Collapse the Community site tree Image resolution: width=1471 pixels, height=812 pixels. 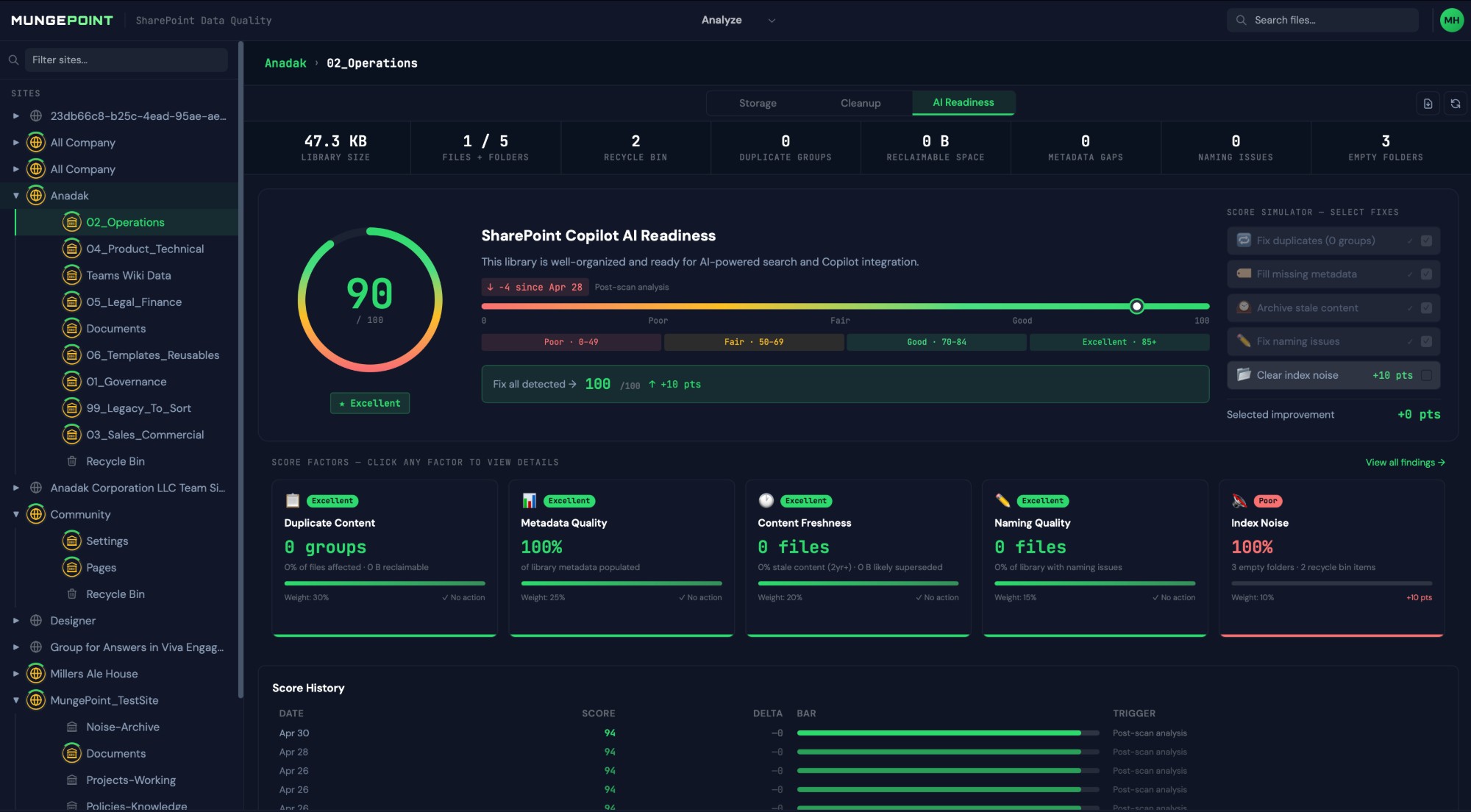tap(15, 514)
